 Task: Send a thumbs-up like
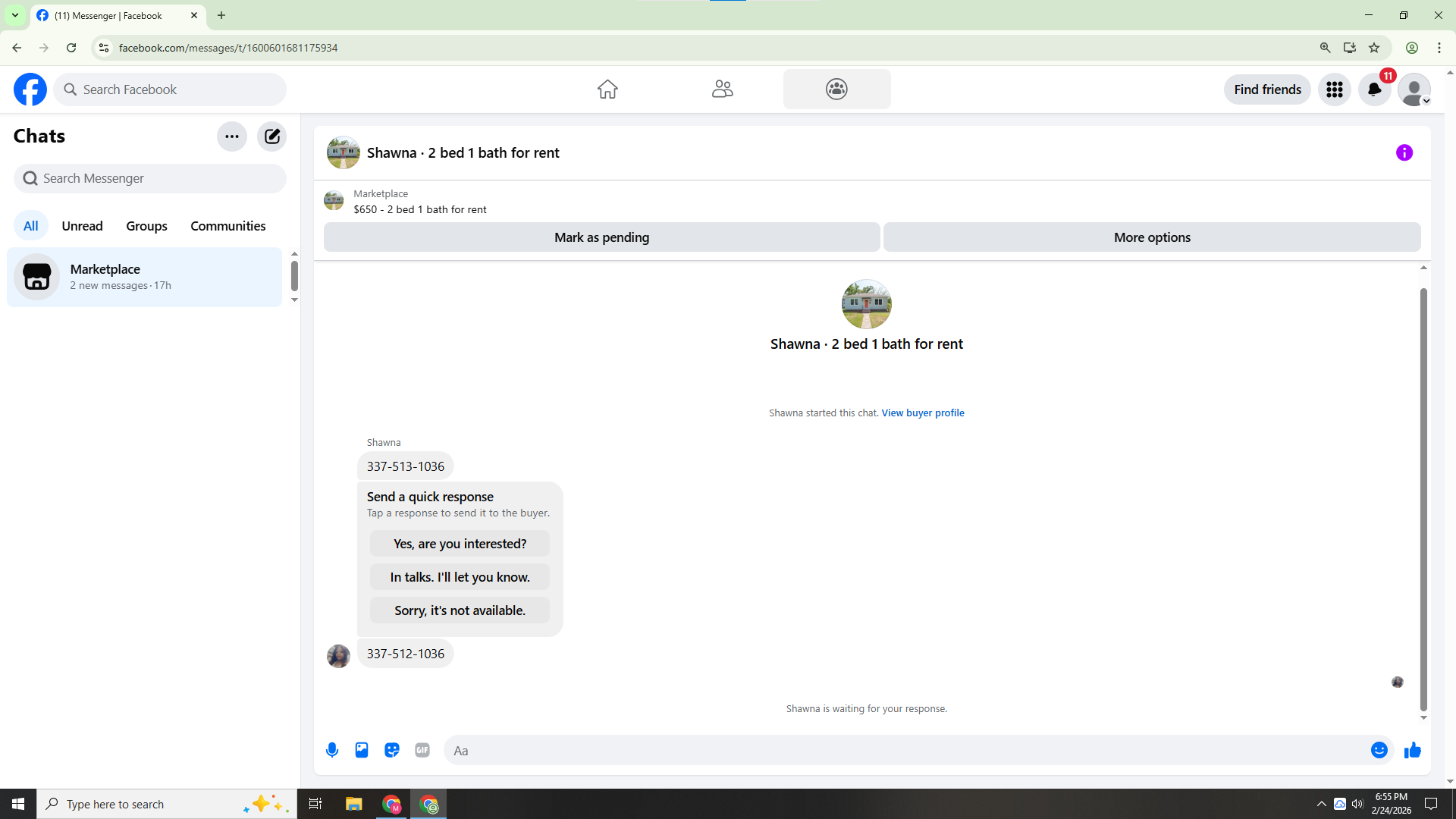pos(1412,750)
